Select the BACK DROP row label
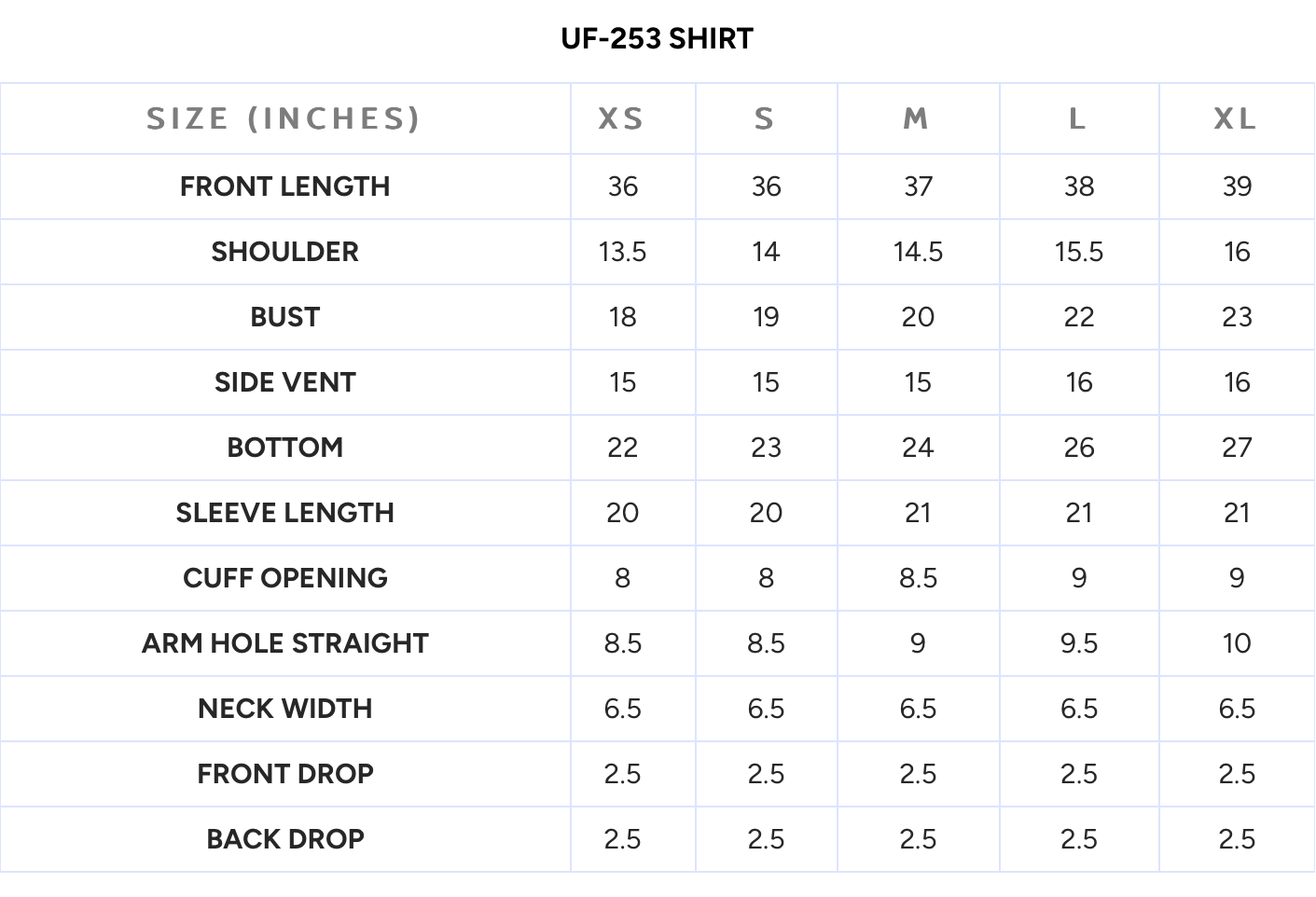 click(284, 839)
